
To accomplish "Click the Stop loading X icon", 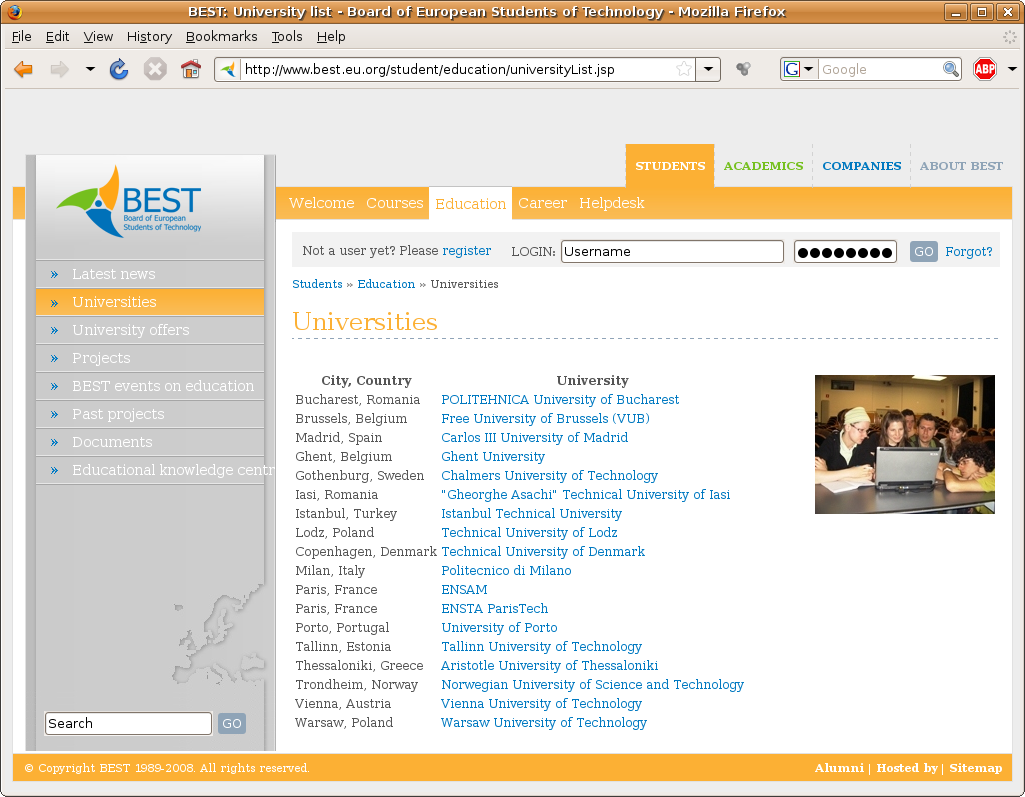I will click(x=155, y=69).
